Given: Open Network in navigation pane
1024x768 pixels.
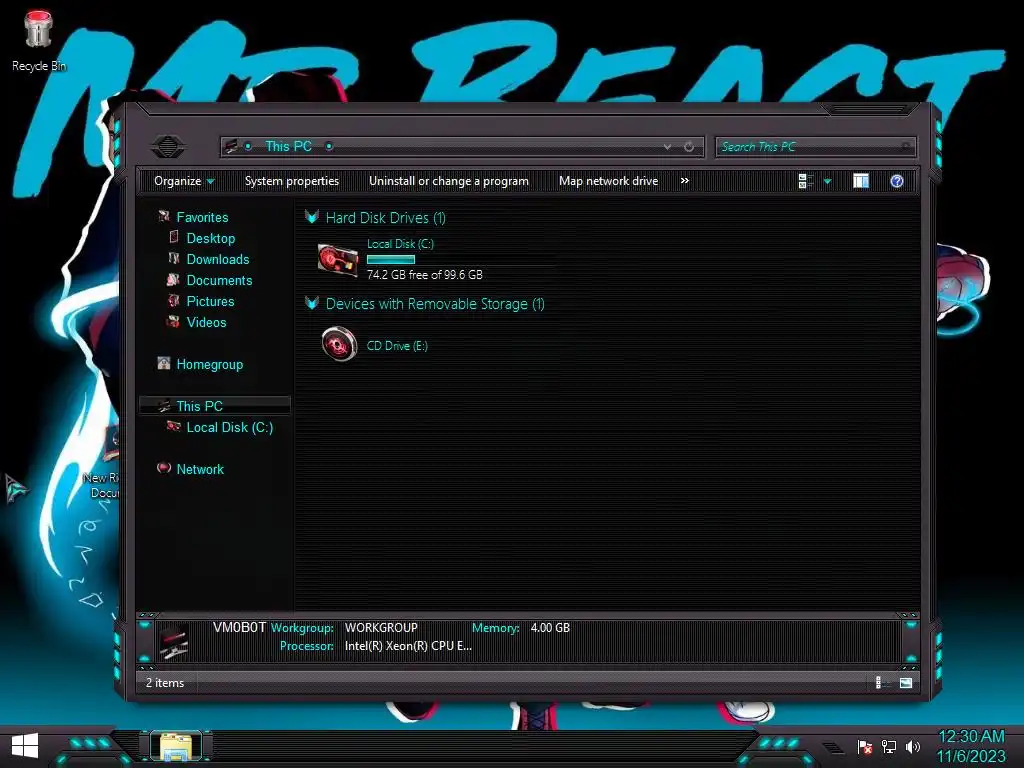Looking at the screenshot, I should point(200,469).
